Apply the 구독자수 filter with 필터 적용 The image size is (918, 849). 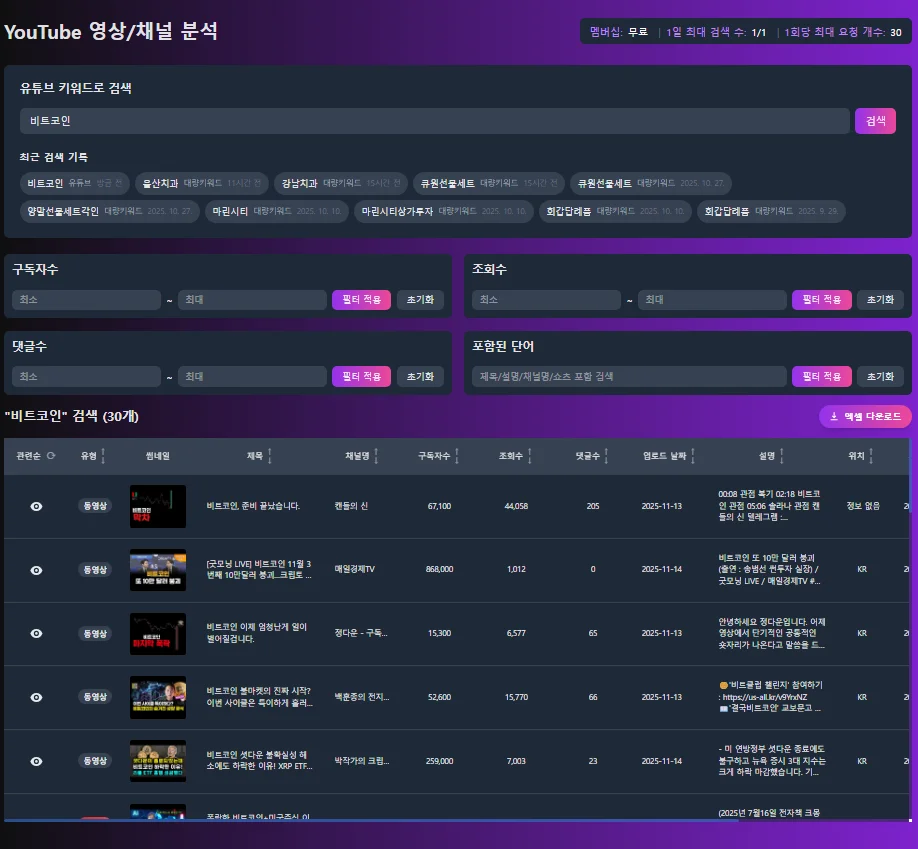(x=361, y=299)
